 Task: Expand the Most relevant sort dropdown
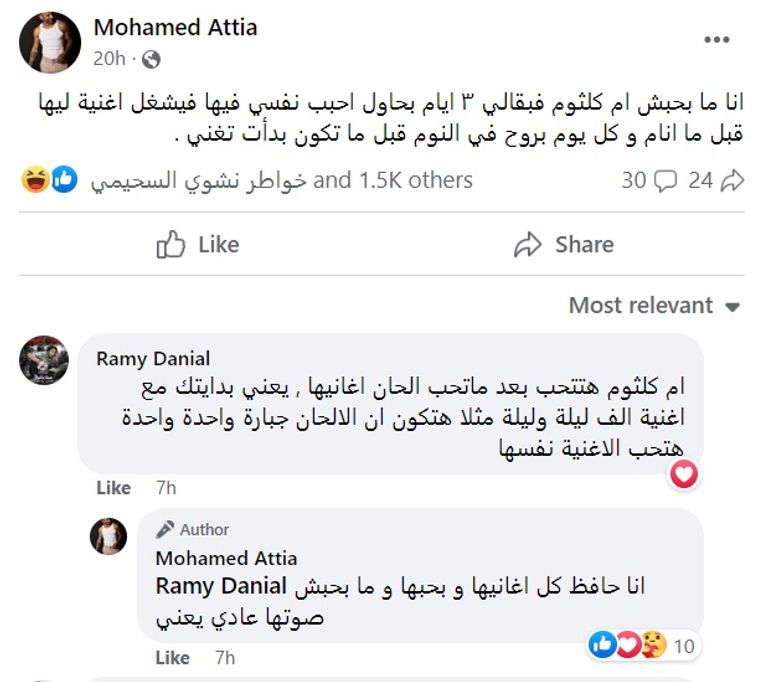point(654,306)
